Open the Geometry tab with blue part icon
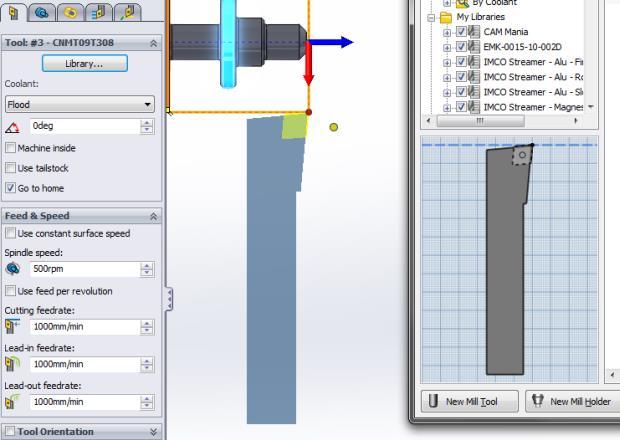The image size is (620, 440). click(x=42, y=13)
